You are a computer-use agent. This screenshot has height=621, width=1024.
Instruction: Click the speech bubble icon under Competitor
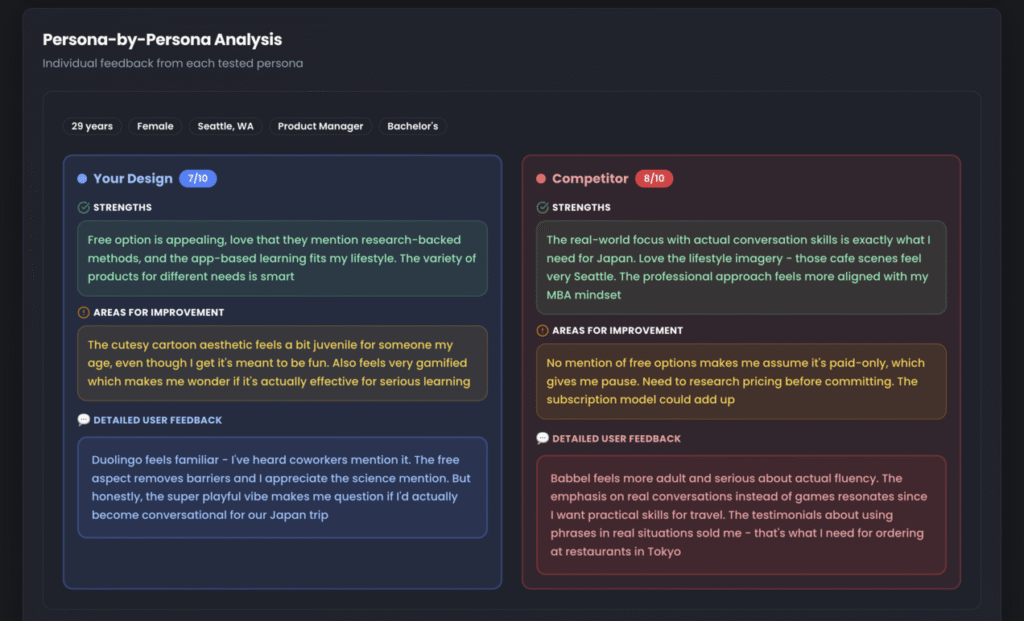pos(543,439)
